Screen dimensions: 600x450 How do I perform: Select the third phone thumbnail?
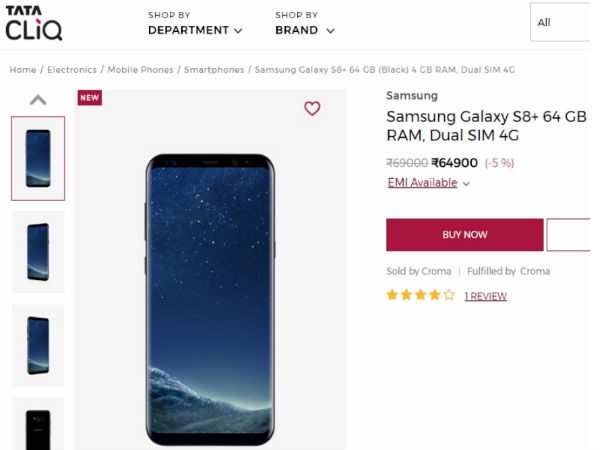[38, 345]
